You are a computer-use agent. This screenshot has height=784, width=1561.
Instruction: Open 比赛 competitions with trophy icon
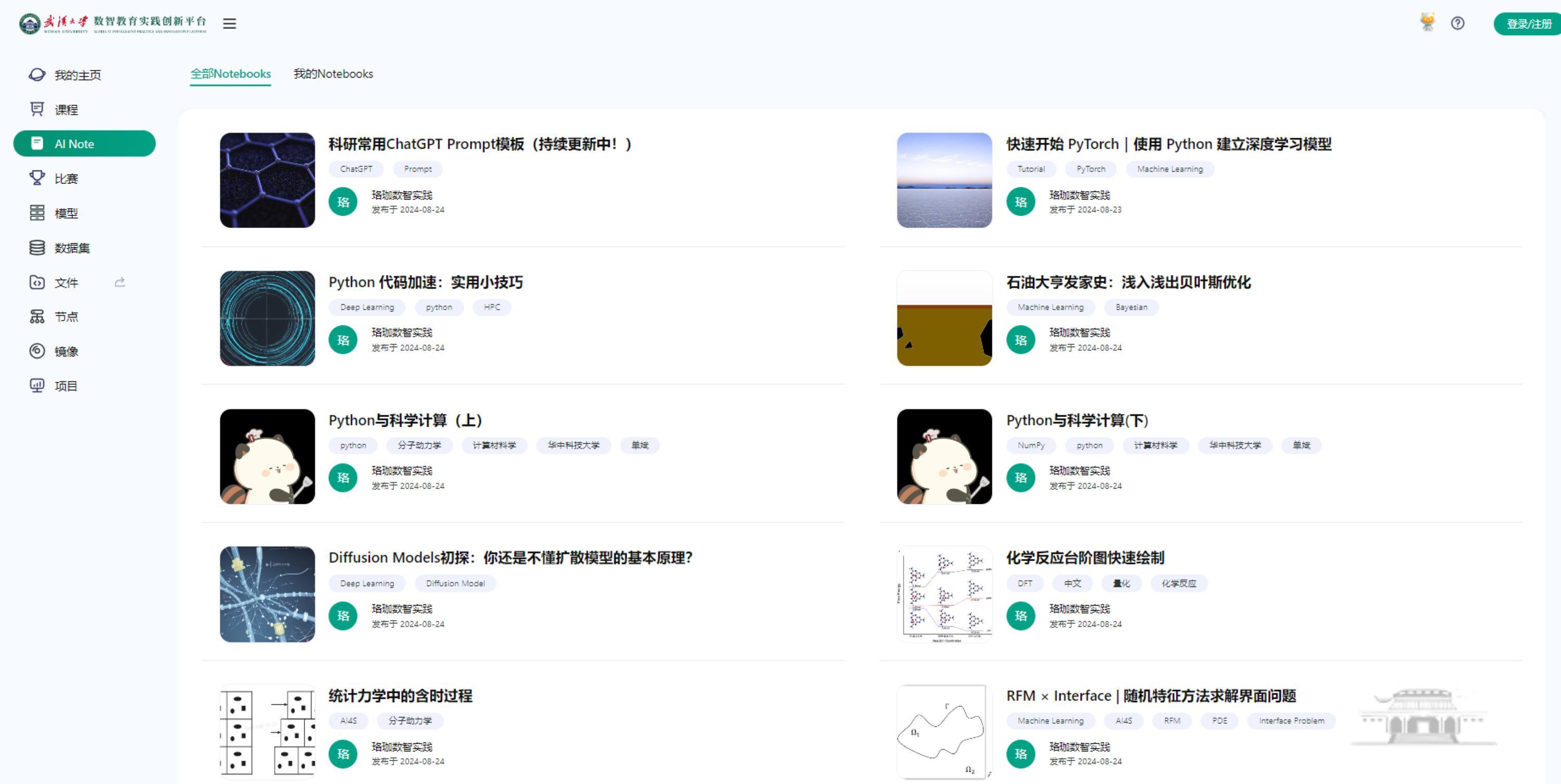[66, 179]
